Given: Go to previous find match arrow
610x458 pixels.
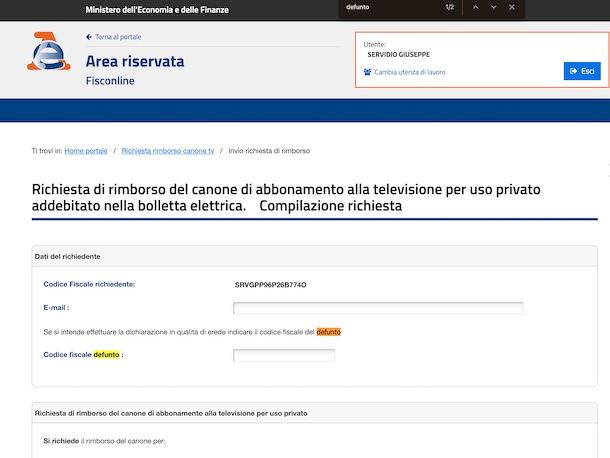Looking at the screenshot, I should click(475, 7).
